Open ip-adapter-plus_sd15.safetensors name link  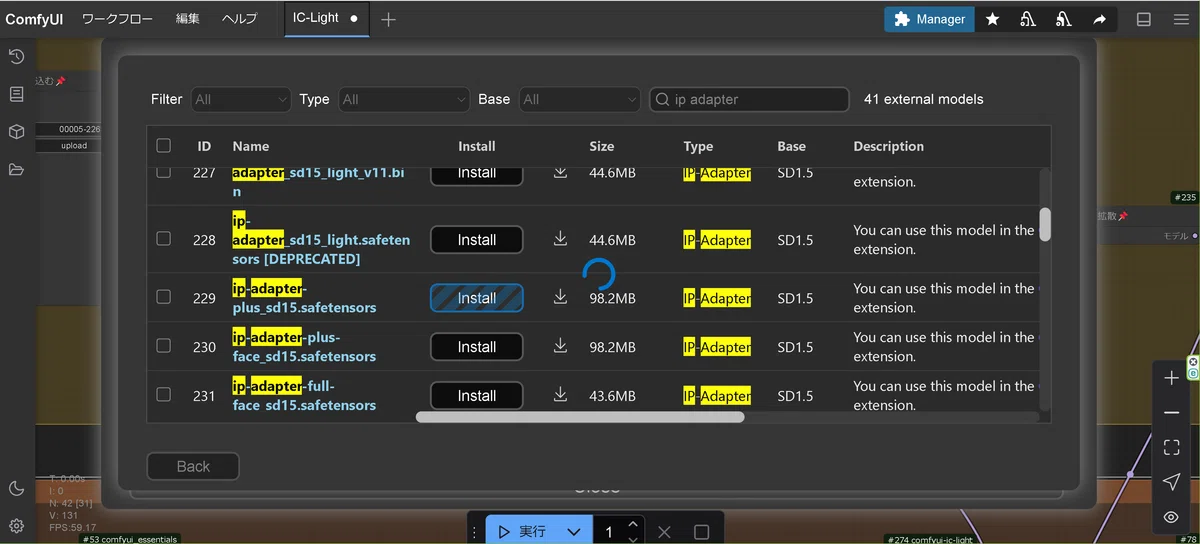coord(304,298)
